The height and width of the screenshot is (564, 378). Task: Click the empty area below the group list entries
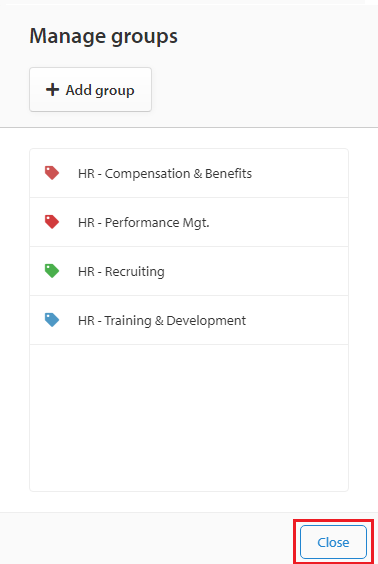click(189, 417)
